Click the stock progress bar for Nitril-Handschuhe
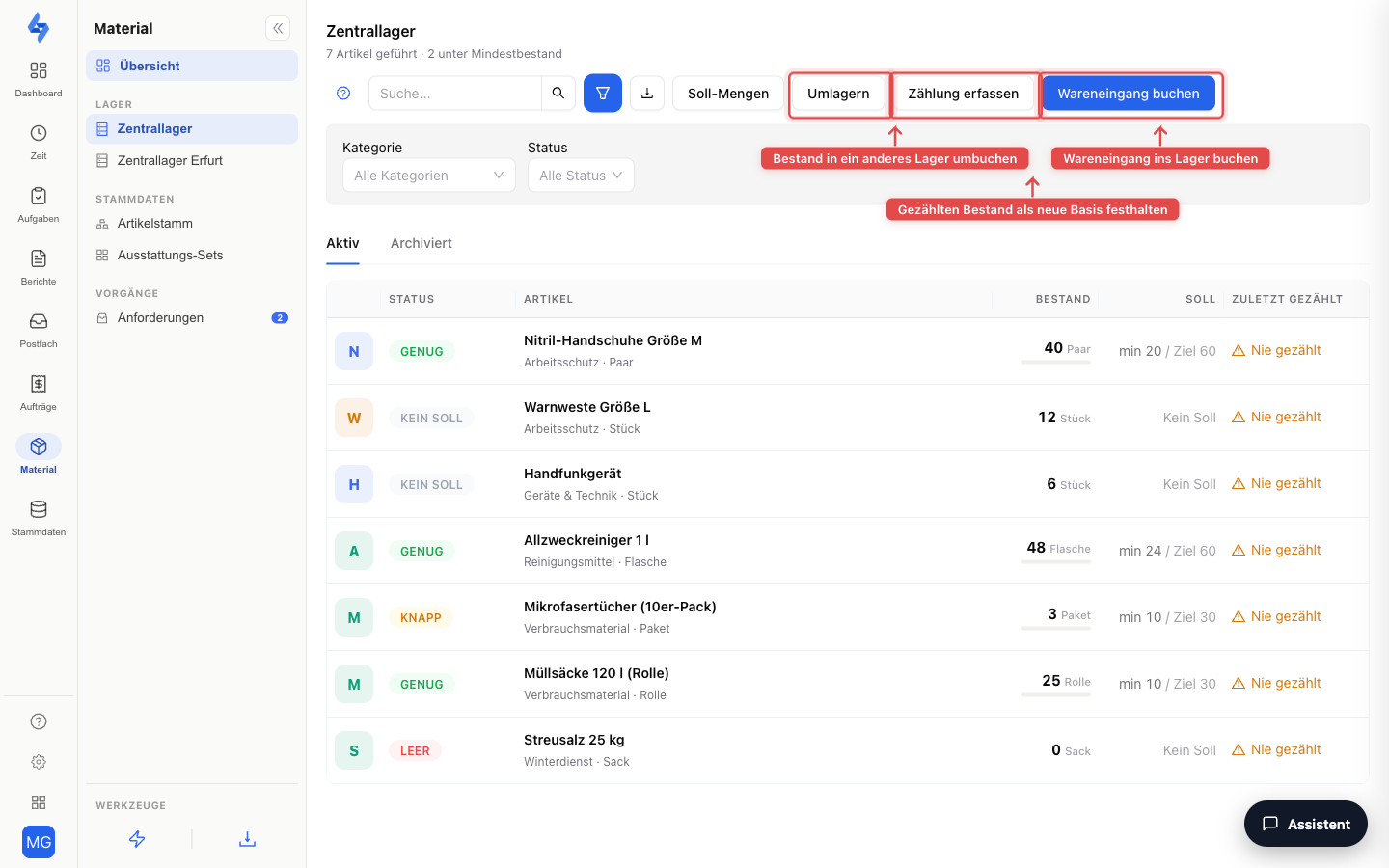Screen dimensions: 1389x868 point(1056,363)
